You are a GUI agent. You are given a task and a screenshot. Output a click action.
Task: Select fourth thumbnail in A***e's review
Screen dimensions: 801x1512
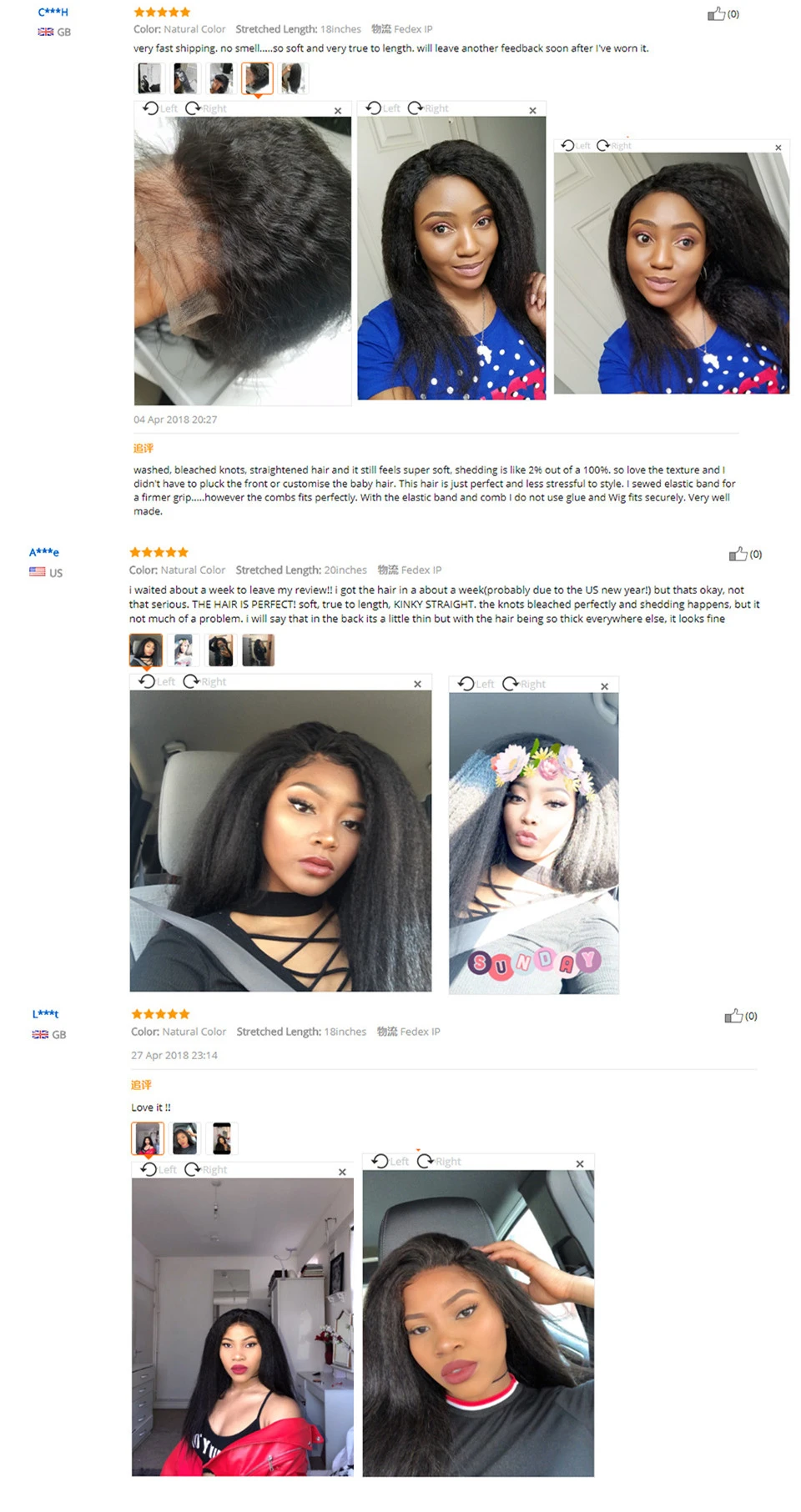[258, 650]
